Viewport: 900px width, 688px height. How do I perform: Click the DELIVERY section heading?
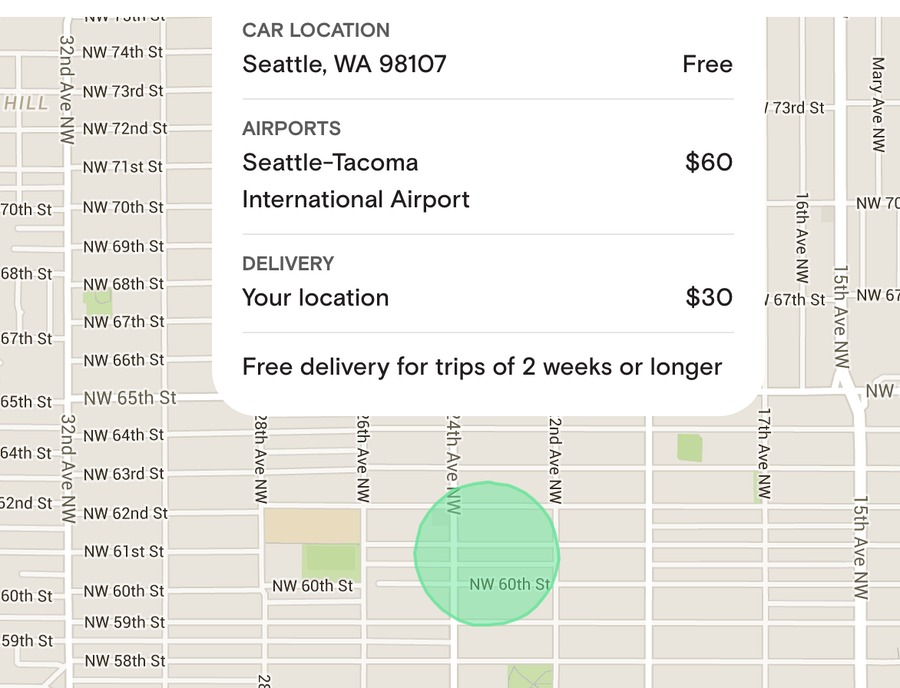(288, 263)
